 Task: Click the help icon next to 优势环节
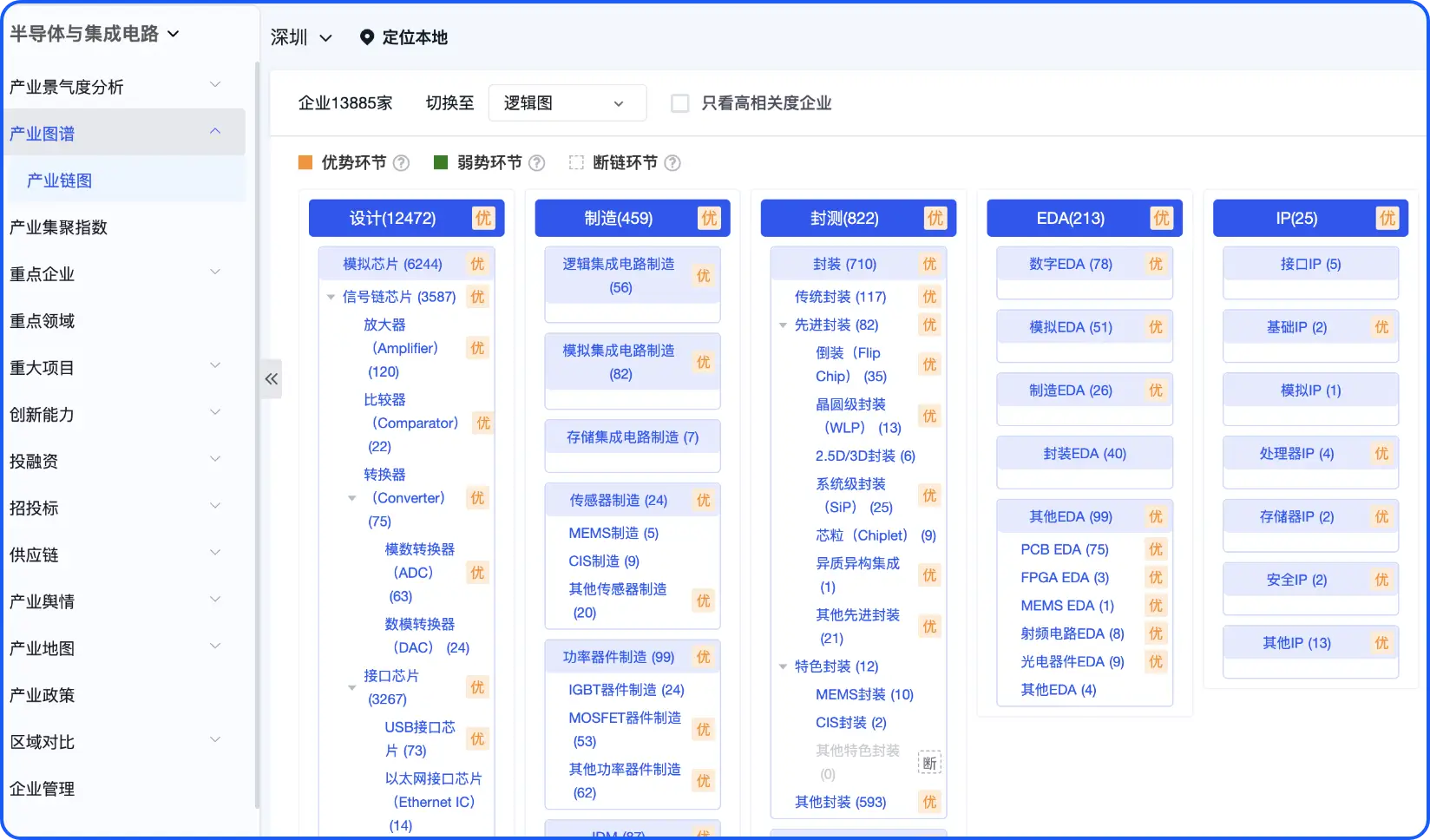tap(401, 163)
